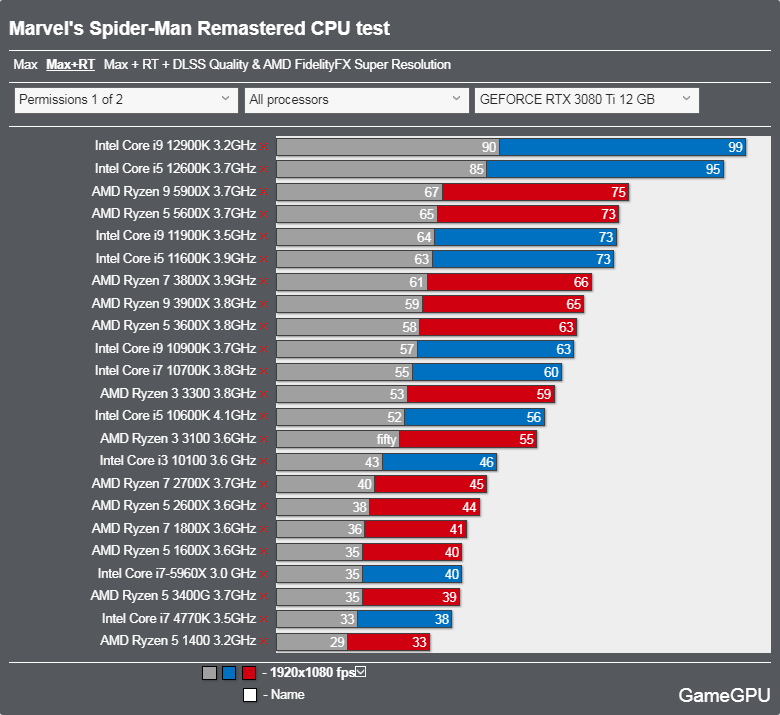Hide AMD Ryzen 5 3600X using red X
The height and width of the screenshot is (715, 780).
264,327
